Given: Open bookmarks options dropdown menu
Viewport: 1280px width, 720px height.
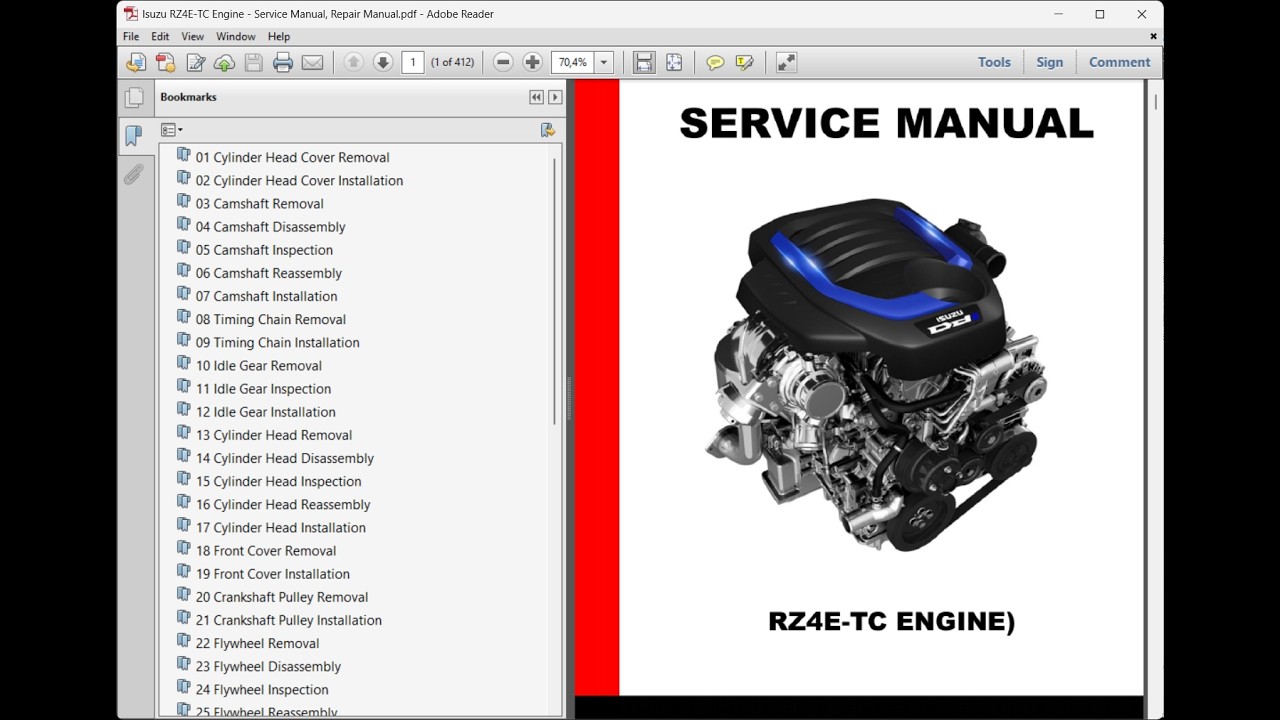Looking at the screenshot, I should (x=171, y=130).
